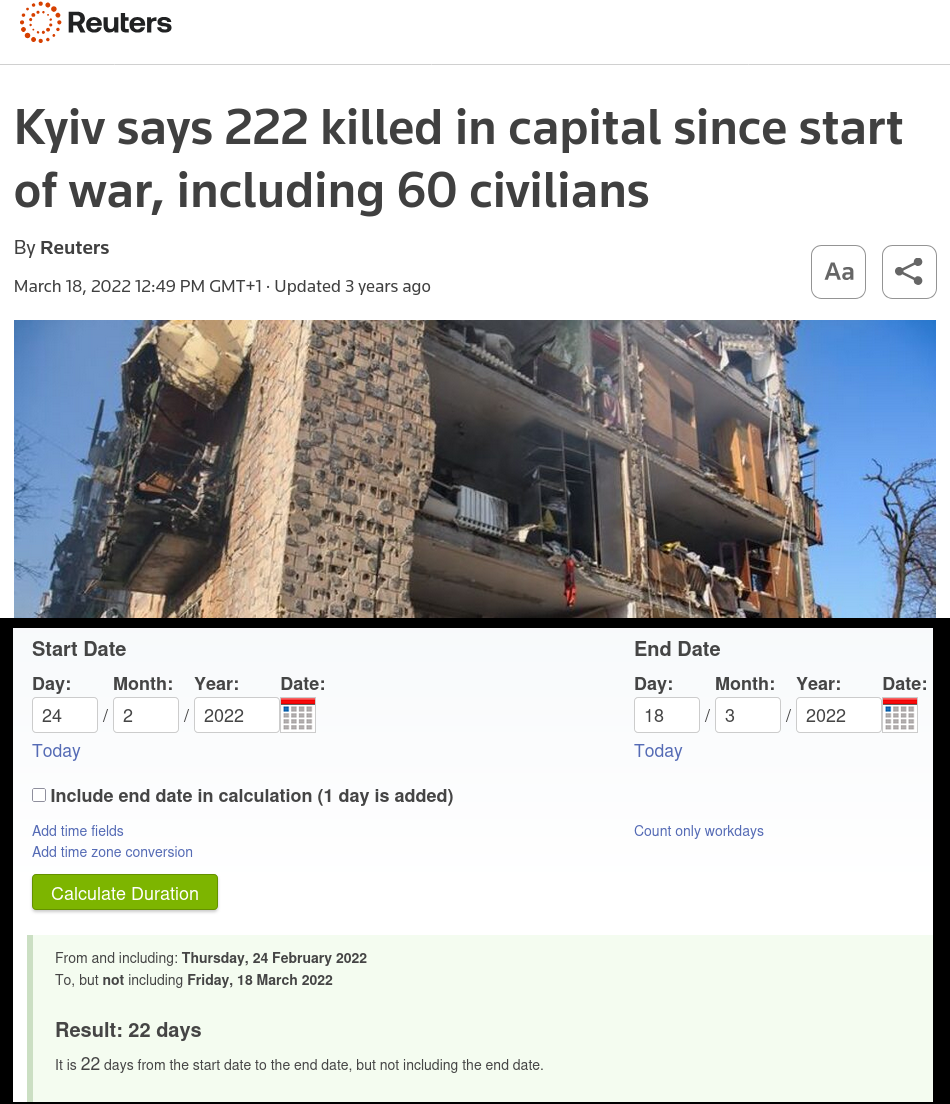950x1104 pixels.
Task: Open the Start Date calendar picker icon
Action: [298, 715]
